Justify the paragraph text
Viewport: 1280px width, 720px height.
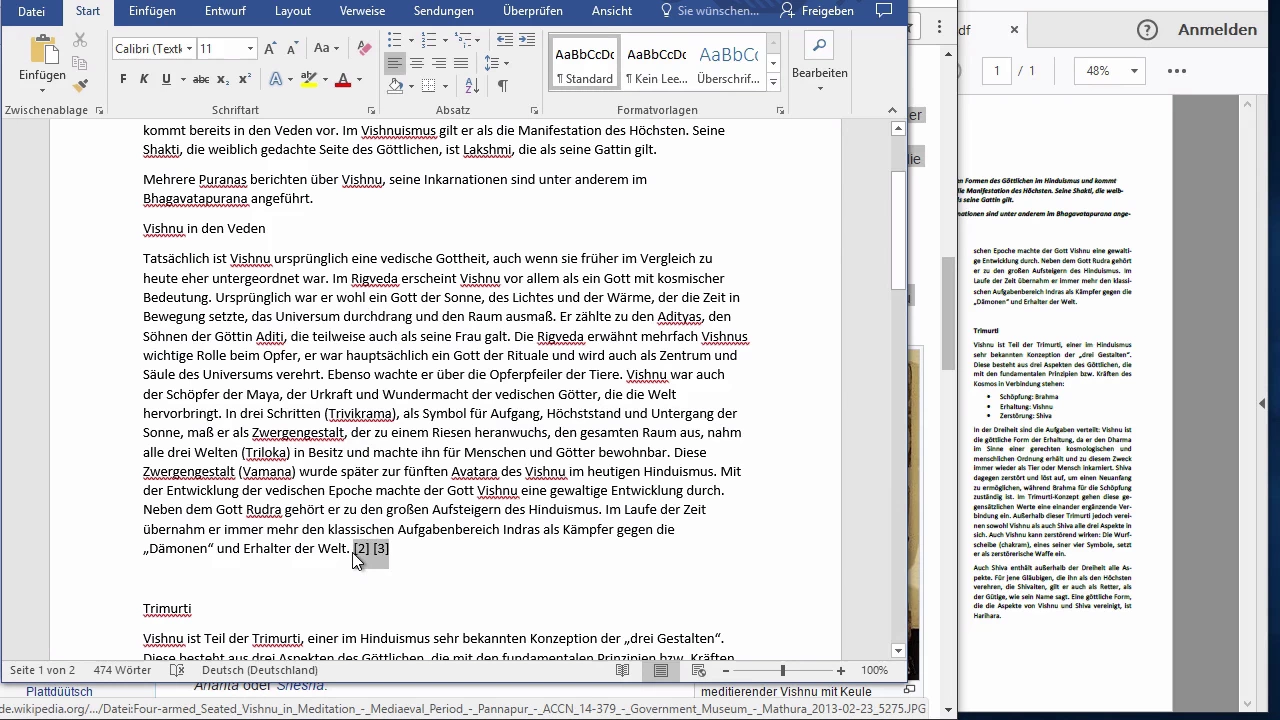click(461, 63)
